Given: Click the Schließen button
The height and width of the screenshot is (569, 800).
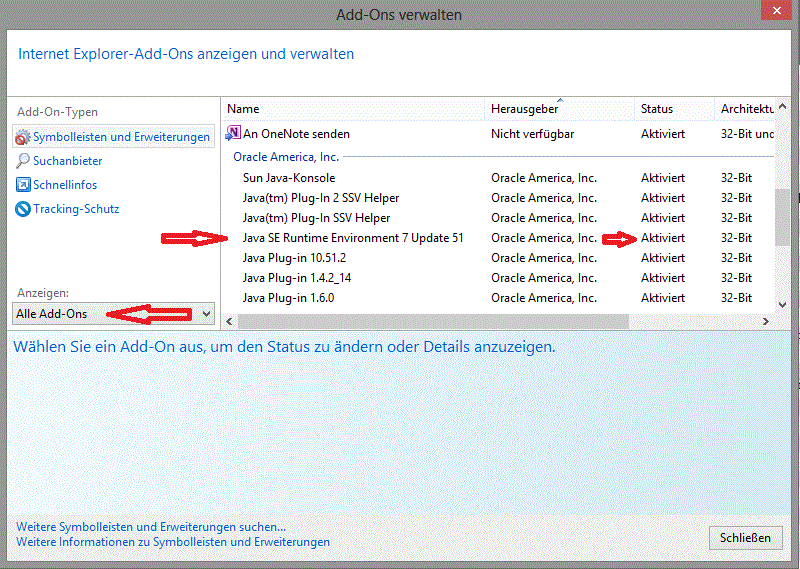Looking at the screenshot, I should pos(745,538).
